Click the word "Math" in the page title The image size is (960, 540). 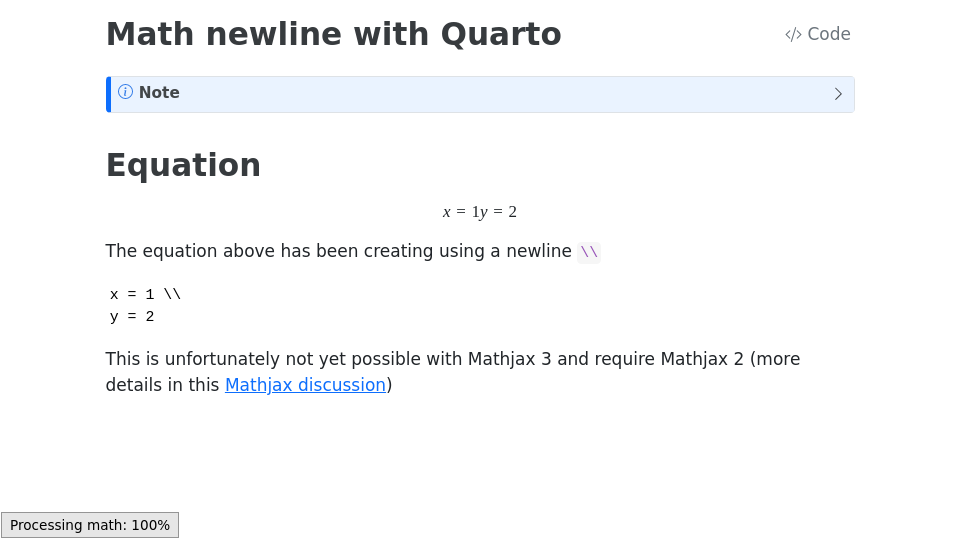147,34
